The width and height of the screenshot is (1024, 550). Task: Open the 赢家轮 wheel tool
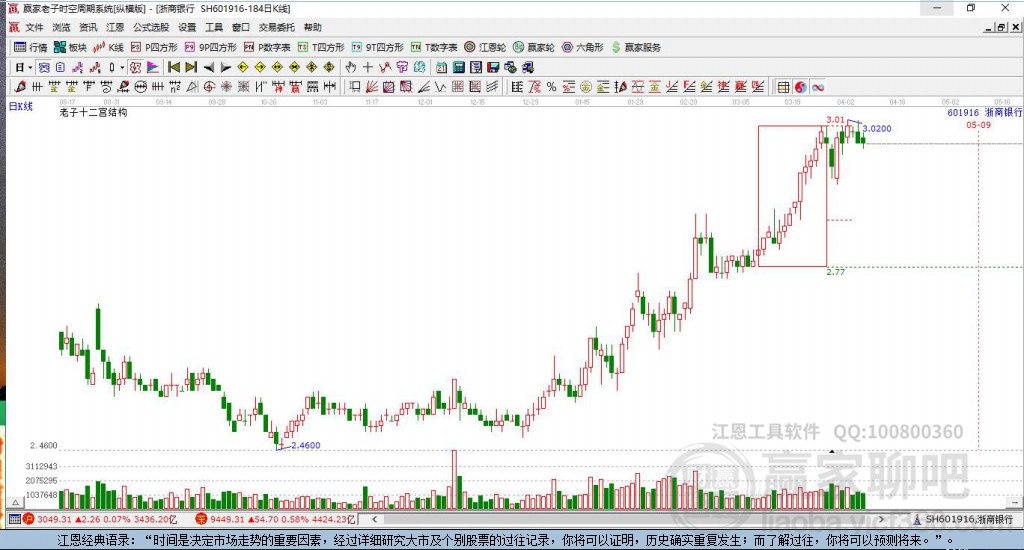point(534,47)
